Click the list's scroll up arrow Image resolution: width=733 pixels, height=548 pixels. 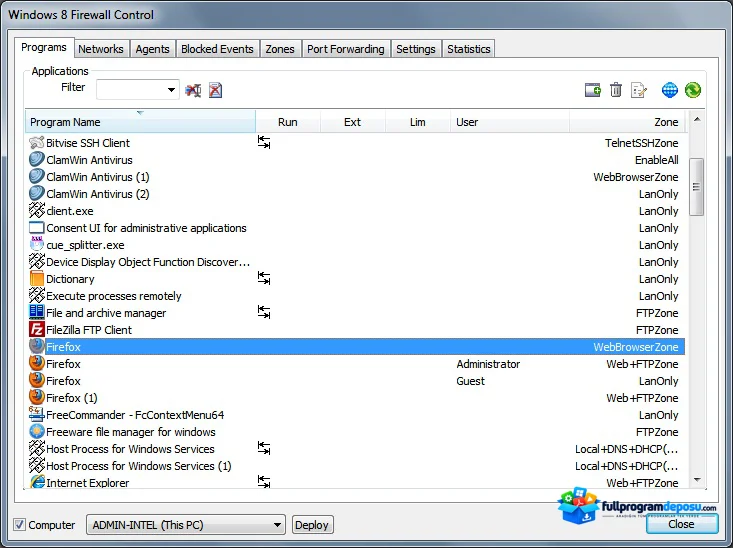pyautogui.click(x=697, y=119)
